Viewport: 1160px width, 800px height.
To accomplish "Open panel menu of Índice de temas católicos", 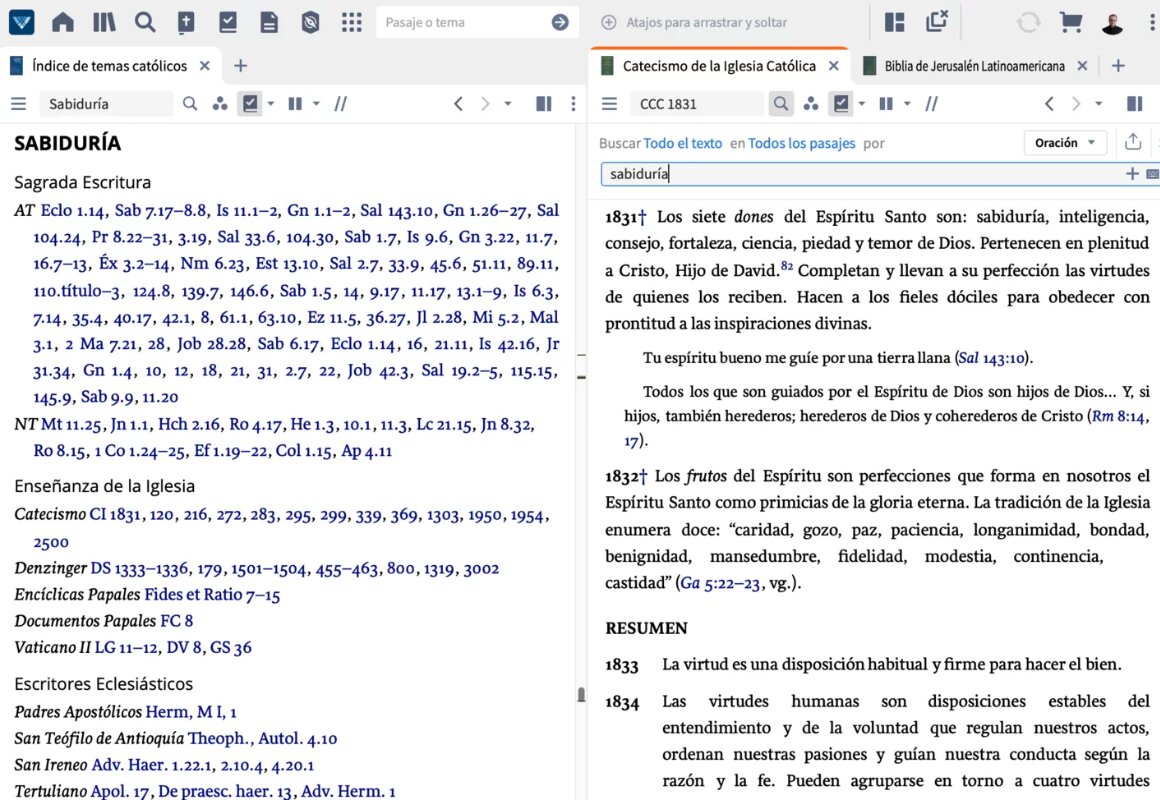I will [x=18, y=104].
